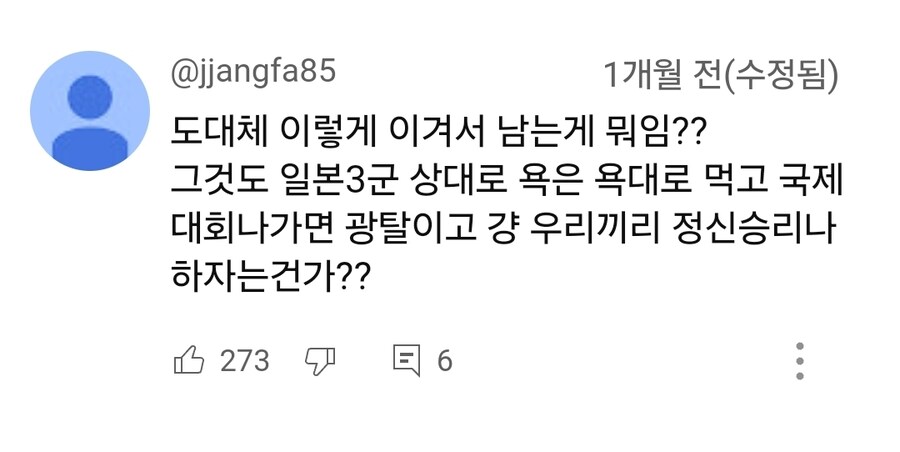Open the @jjangfa85 channel link
900x452 pixels.
tap(254, 72)
